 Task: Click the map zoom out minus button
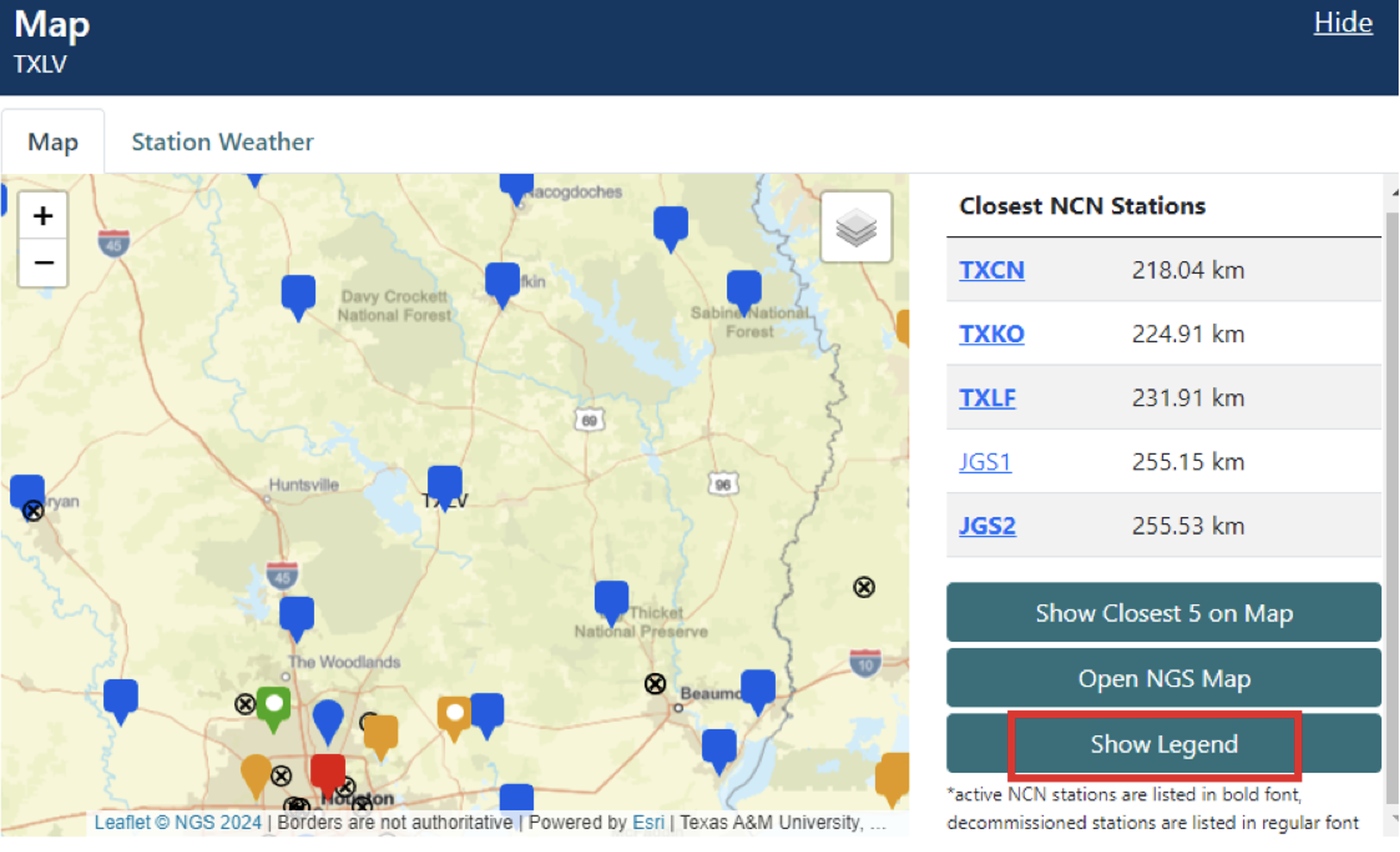pos(43,263)
